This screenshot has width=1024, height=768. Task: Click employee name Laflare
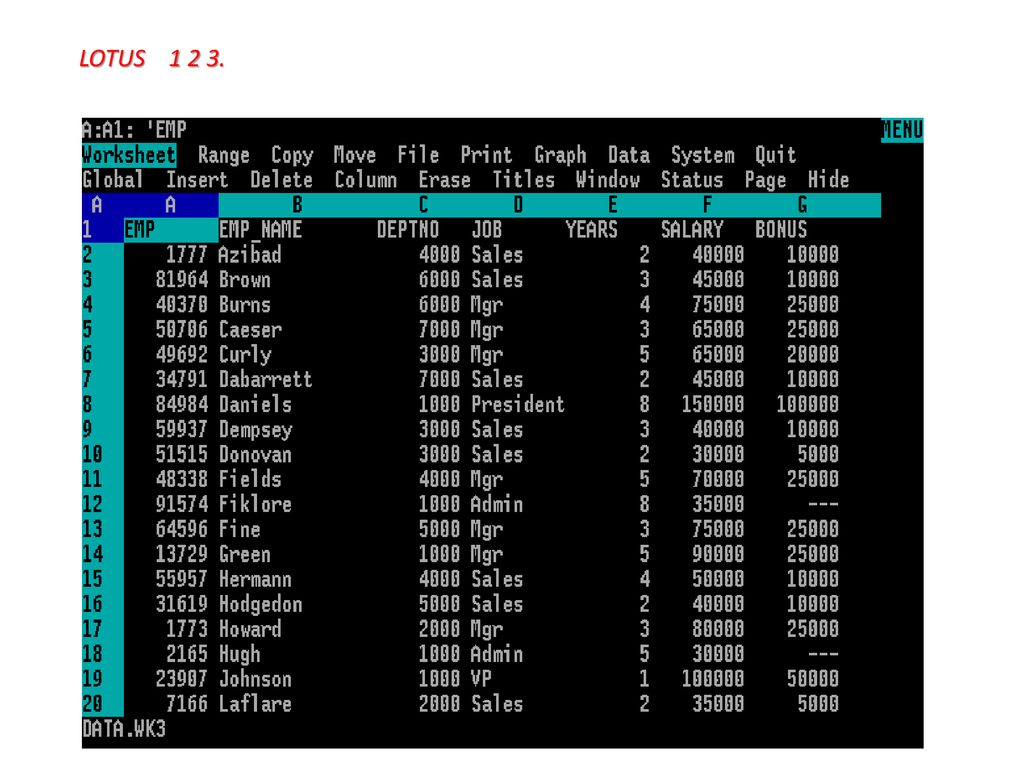click(255, 704)
